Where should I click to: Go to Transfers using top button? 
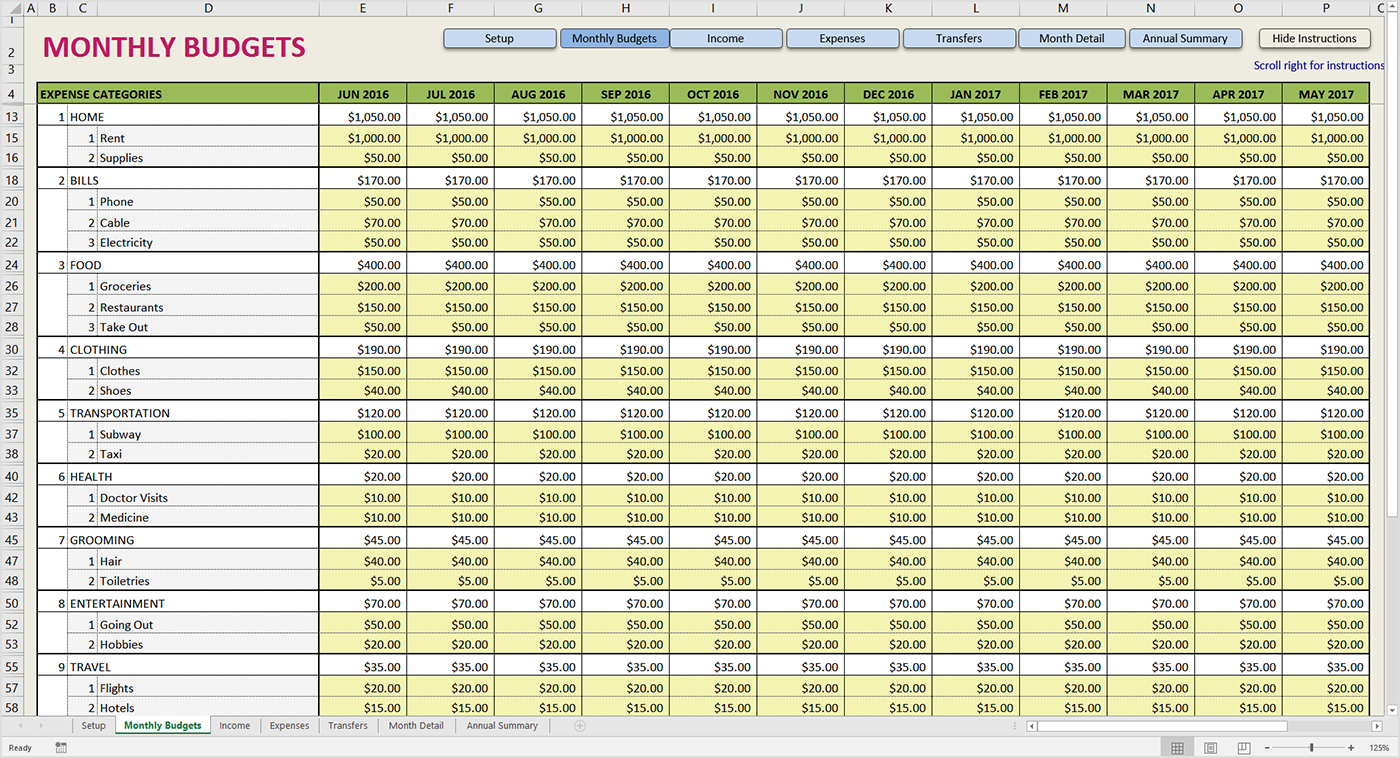[958, 39]
